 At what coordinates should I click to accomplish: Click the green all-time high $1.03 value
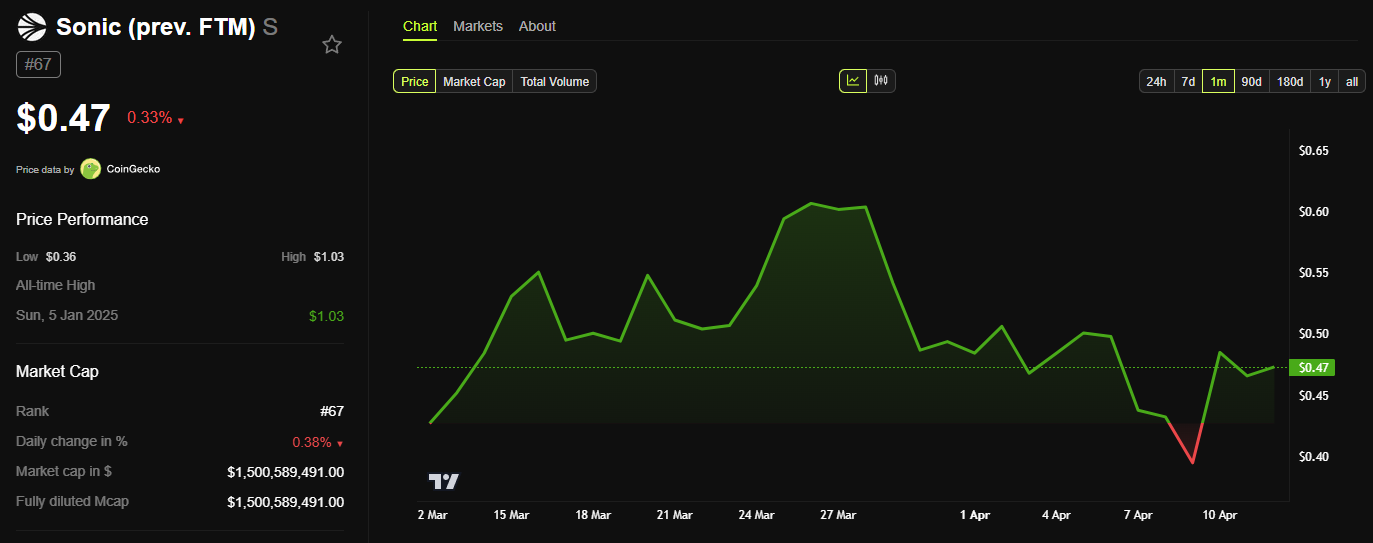point(327,316)
